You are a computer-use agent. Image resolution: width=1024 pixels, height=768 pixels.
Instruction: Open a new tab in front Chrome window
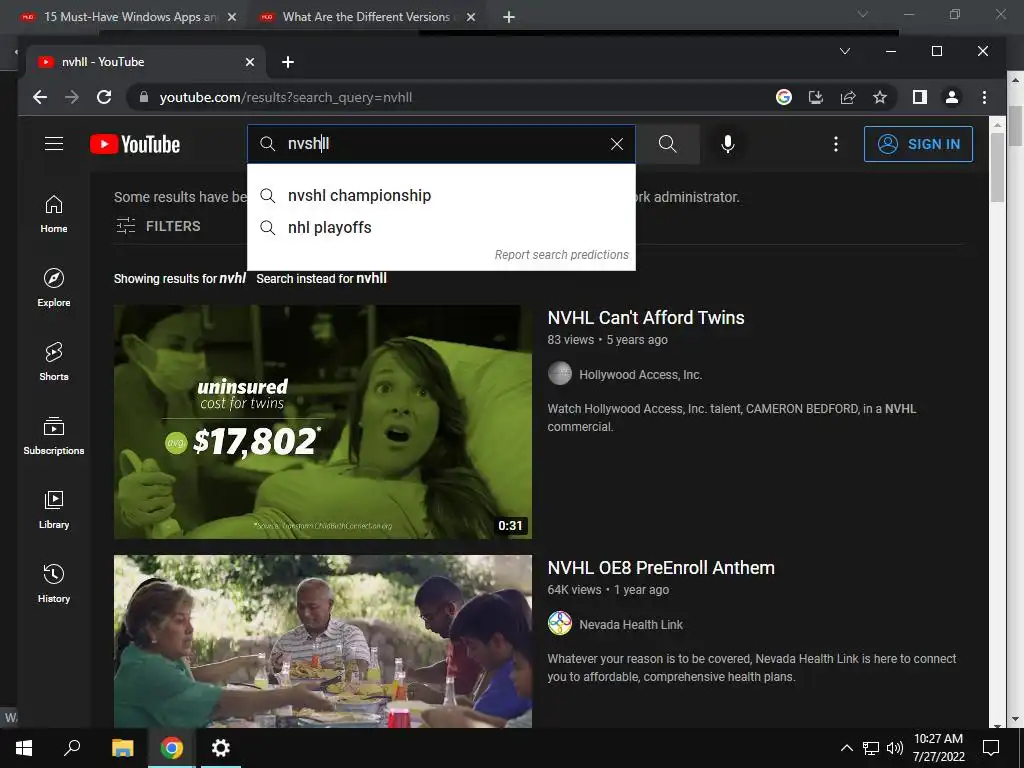pyautogui.click(x=287, y=62)
